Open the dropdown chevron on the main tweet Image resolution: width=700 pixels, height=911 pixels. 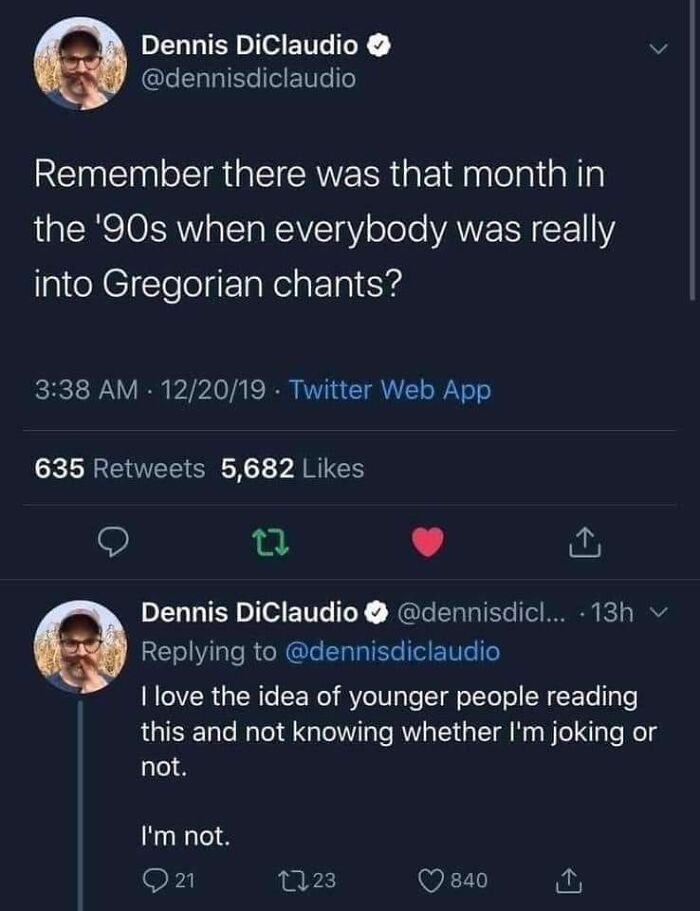coord(657,46)
